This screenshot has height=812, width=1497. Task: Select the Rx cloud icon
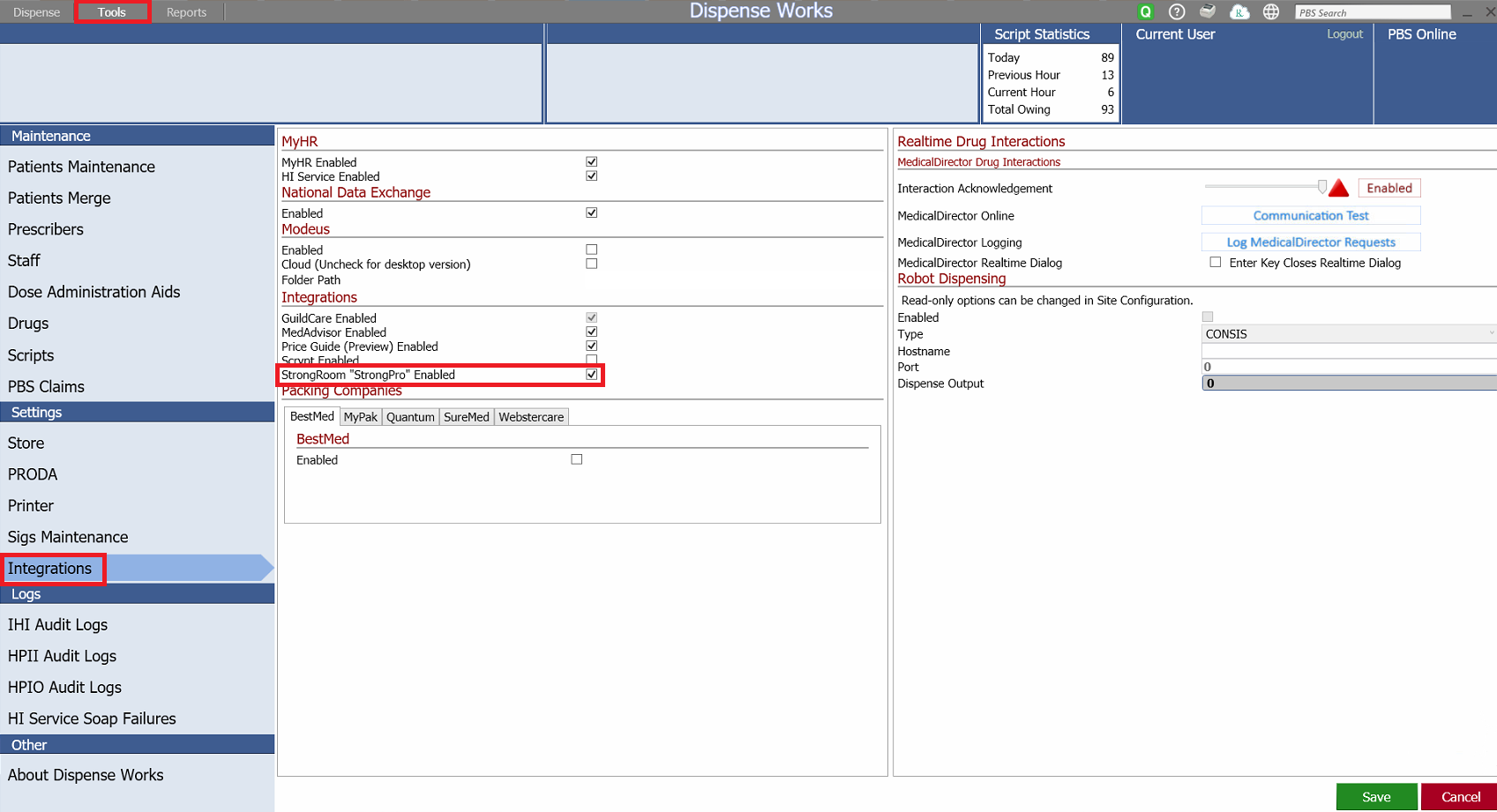(x=1239, y=11)
